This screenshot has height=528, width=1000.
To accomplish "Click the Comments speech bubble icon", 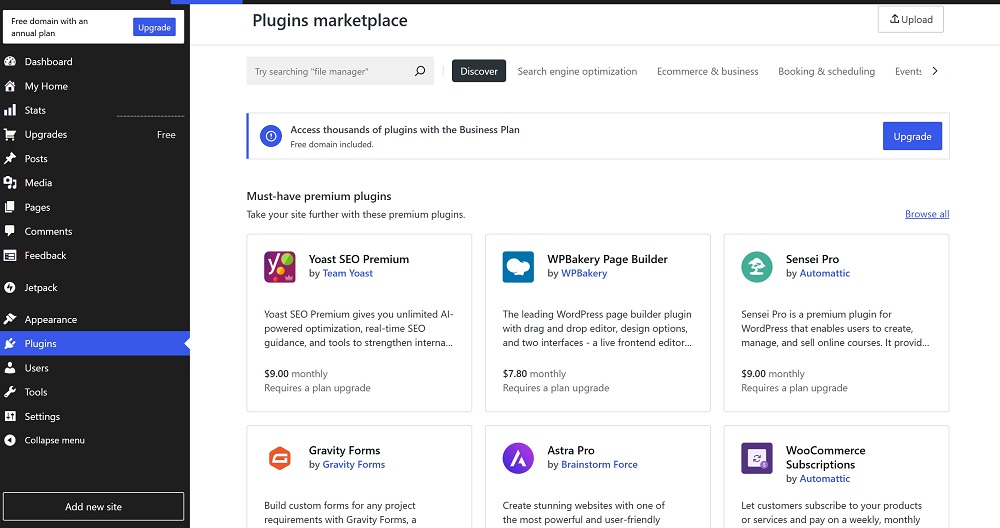I will 10,231.
